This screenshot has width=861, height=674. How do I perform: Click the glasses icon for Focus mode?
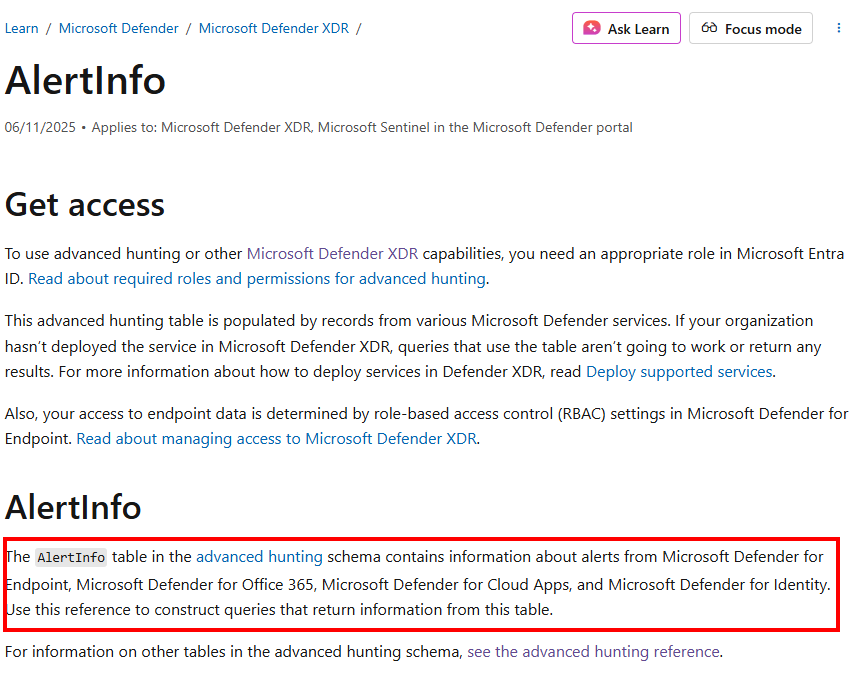pyautogui.click(x=710, y=29)
